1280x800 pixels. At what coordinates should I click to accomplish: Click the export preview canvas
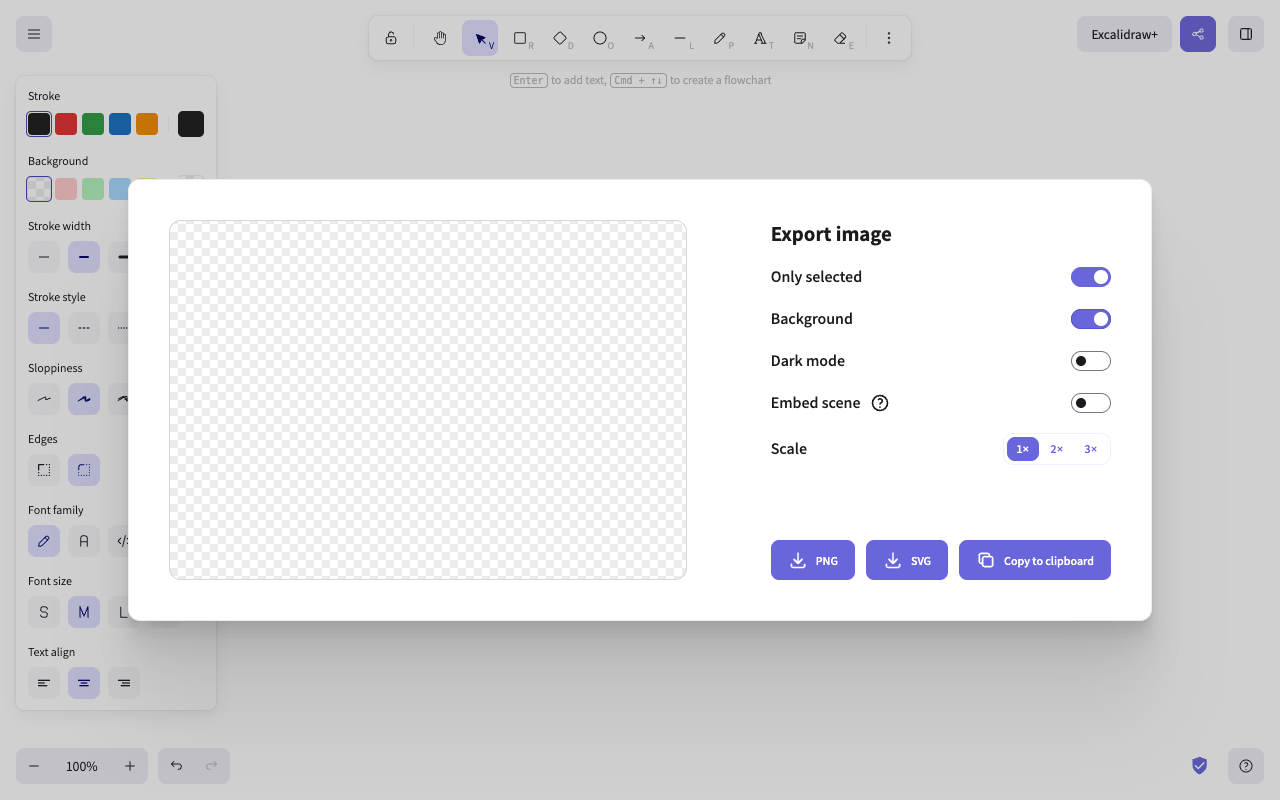pyautogui.click(x=428, y=400)
